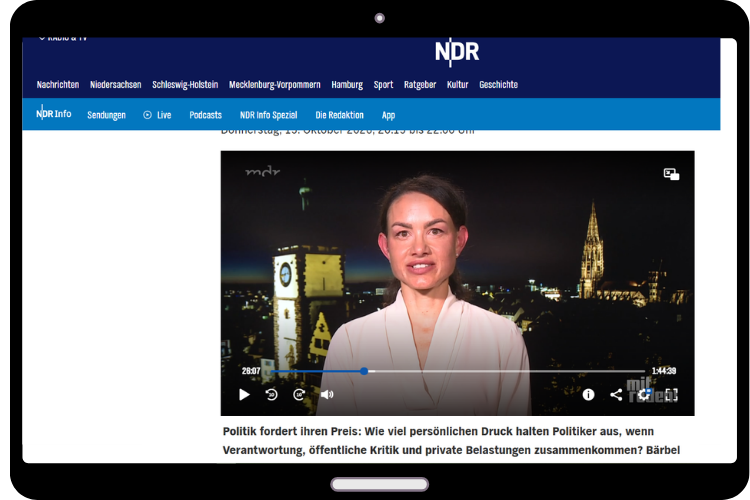Click the NDR logo

457,52
